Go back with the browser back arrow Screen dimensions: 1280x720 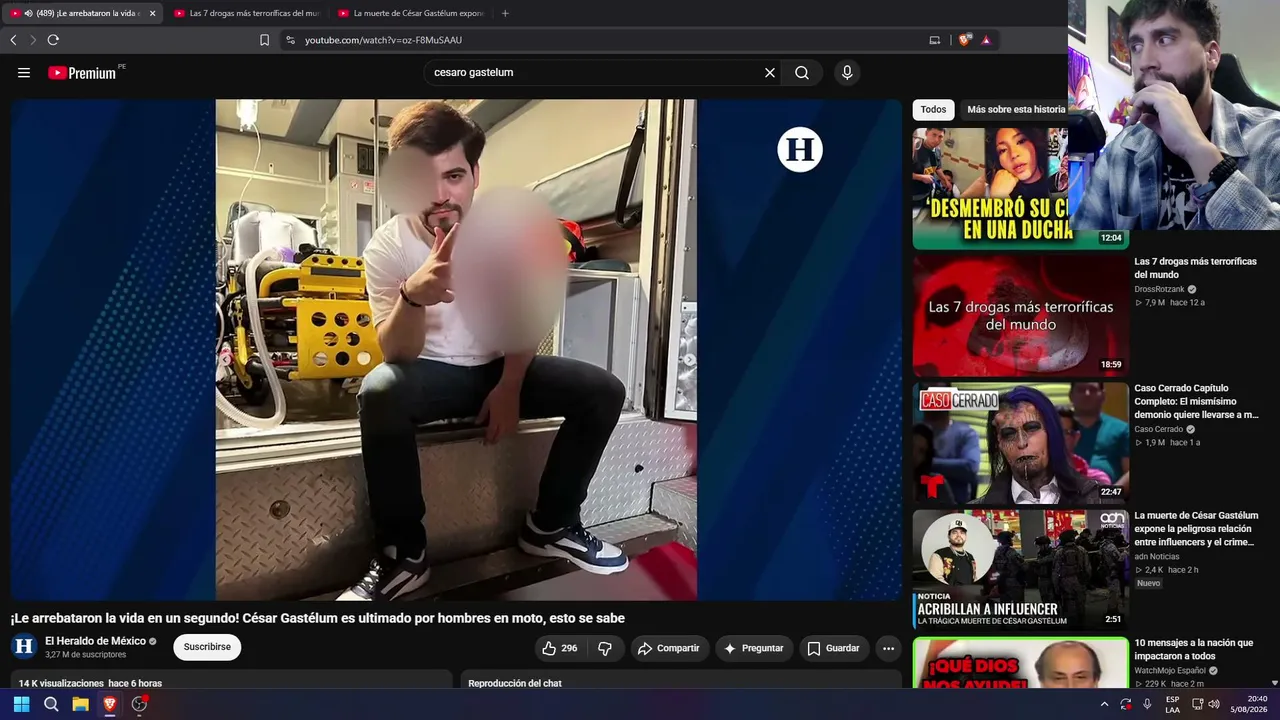click(x=13, y=40)
